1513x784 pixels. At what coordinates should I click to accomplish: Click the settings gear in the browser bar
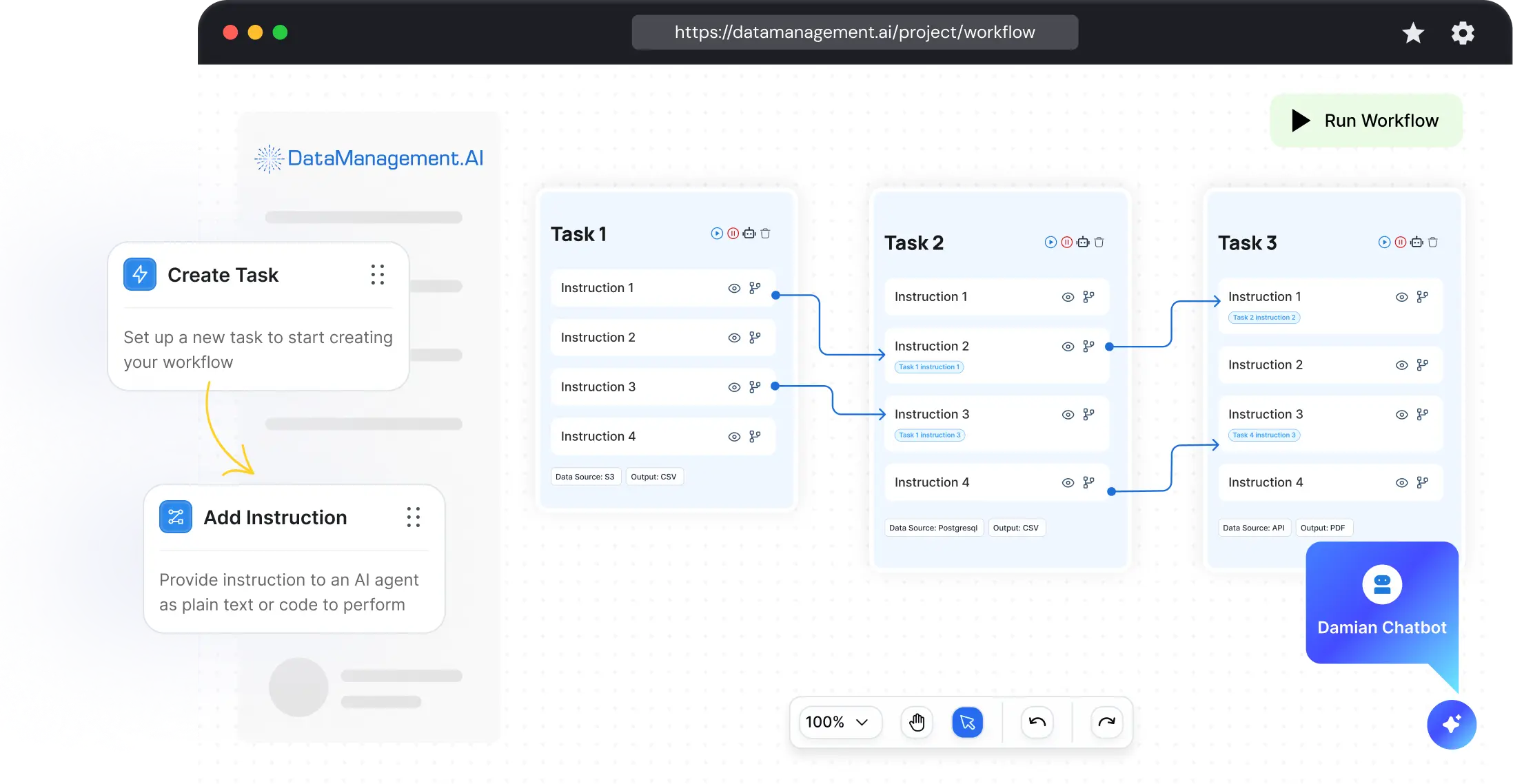click(1462, 32)
